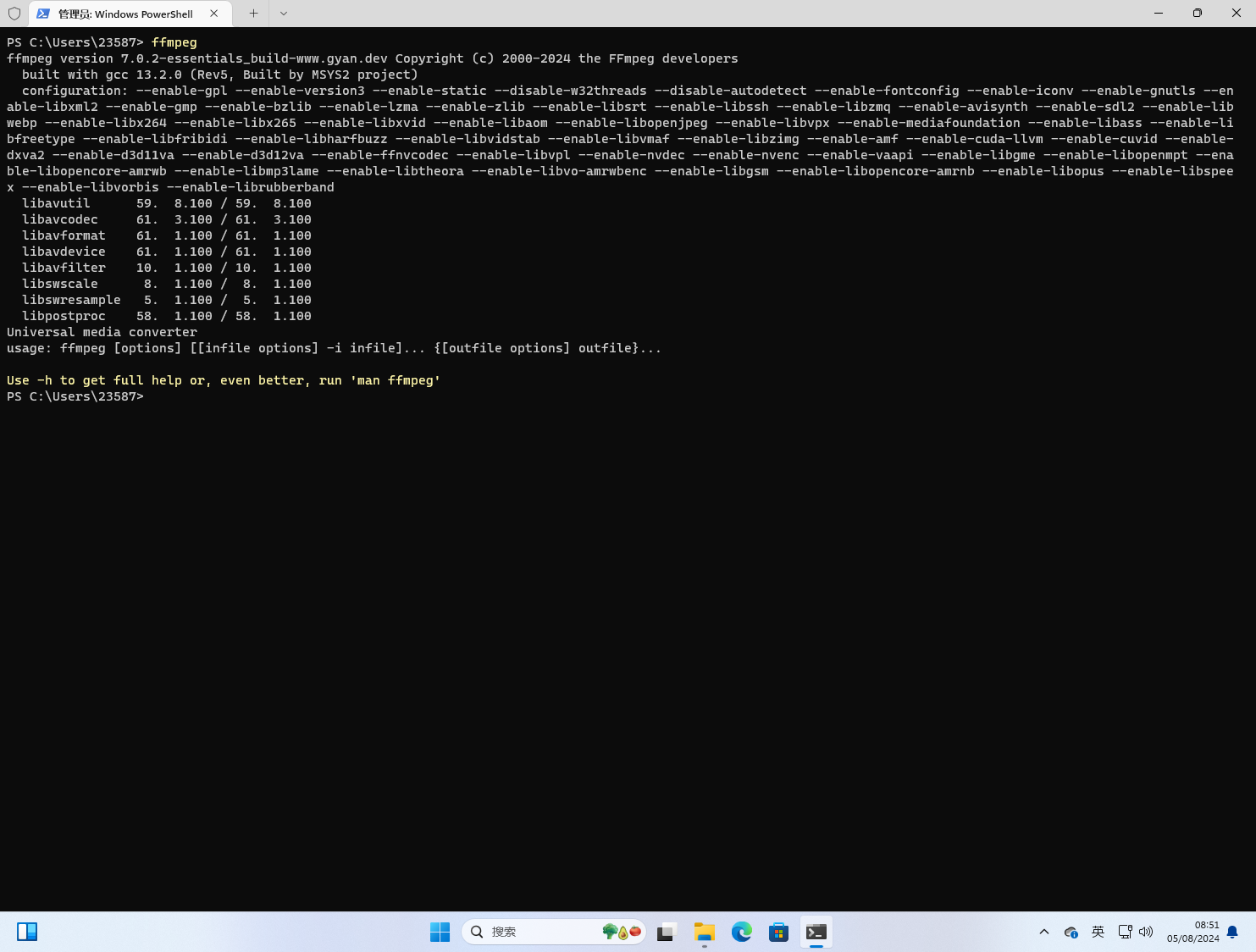Open the Windows Start menu
Image resolution: width=1256 pixels, height=952 pixels.
pos(440,932)
